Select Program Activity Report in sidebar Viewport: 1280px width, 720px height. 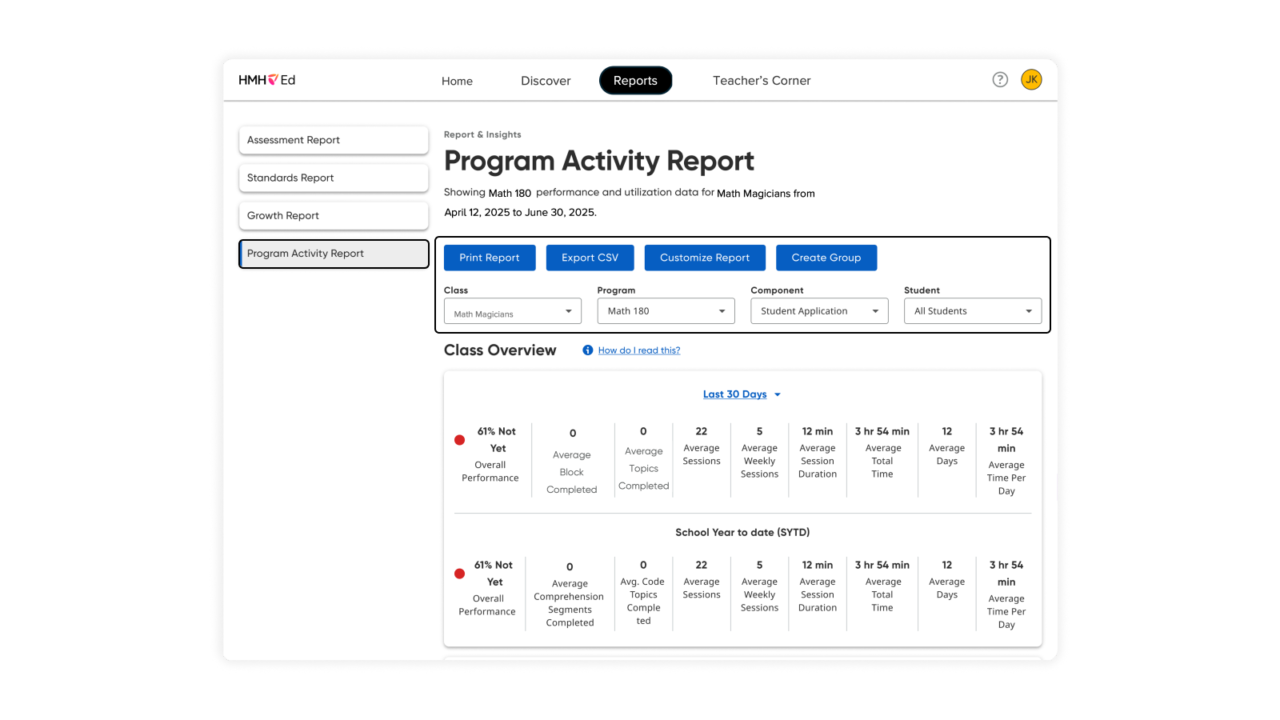tap(334, 254)
